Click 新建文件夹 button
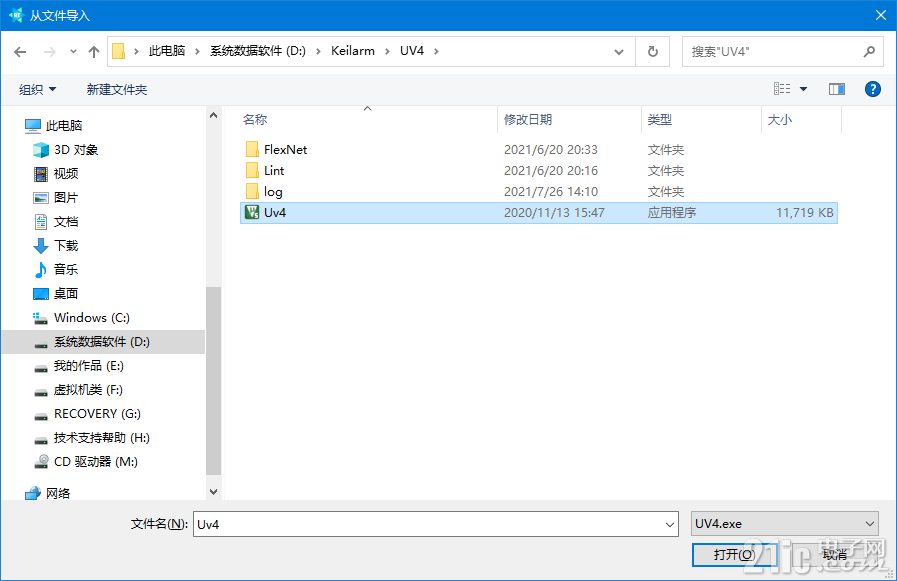897x581 pixels. click(117, 89)
